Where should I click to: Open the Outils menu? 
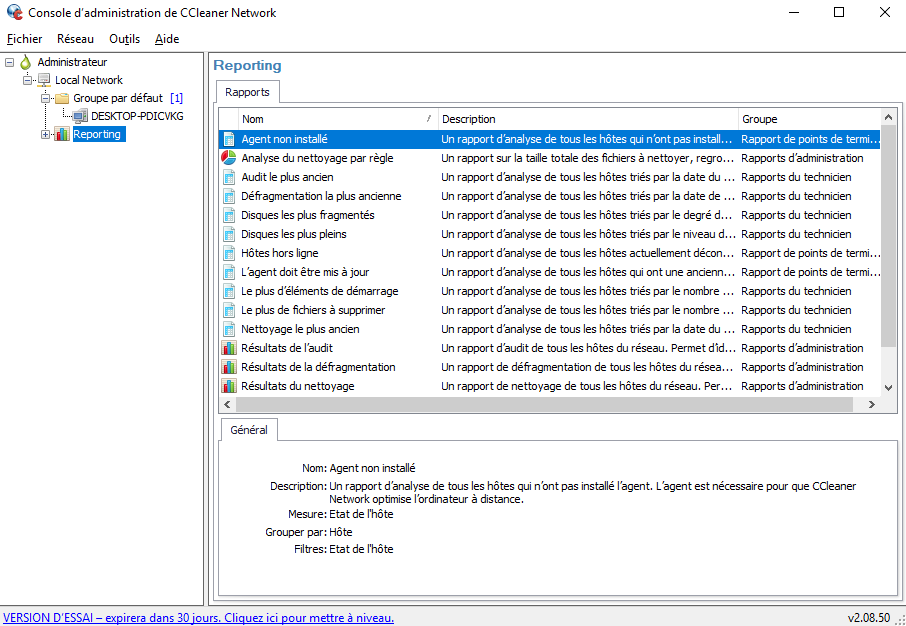124,39
